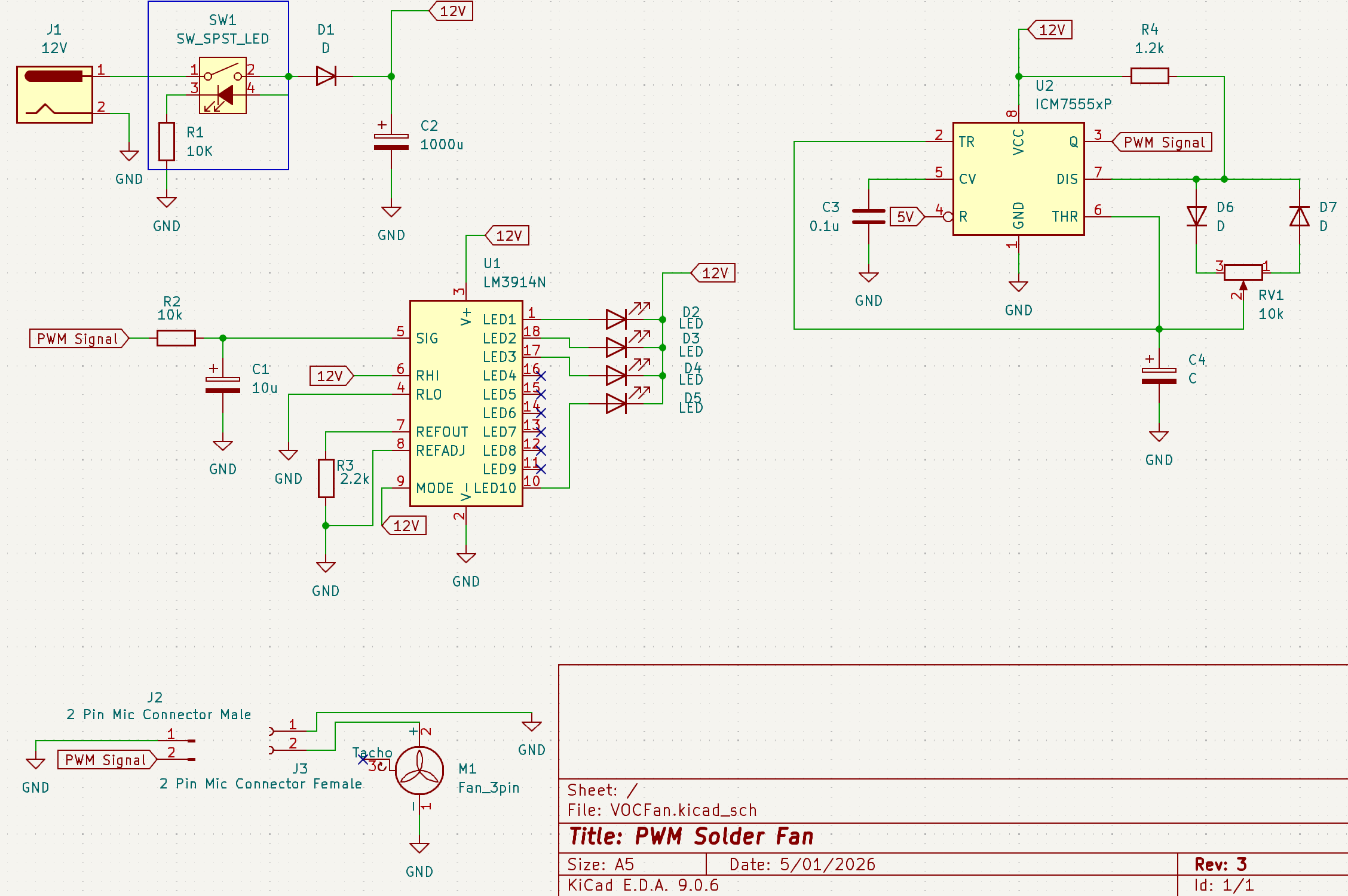Click the junction dot after SW1 pin 2
Screen dimensions: 1348x896
pos(289,76)
